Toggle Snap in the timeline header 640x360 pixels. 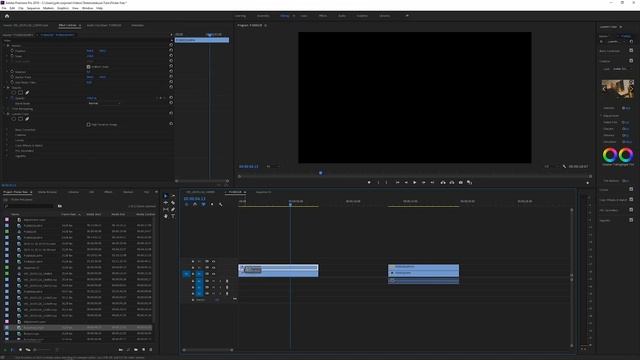tap(195, 204)
